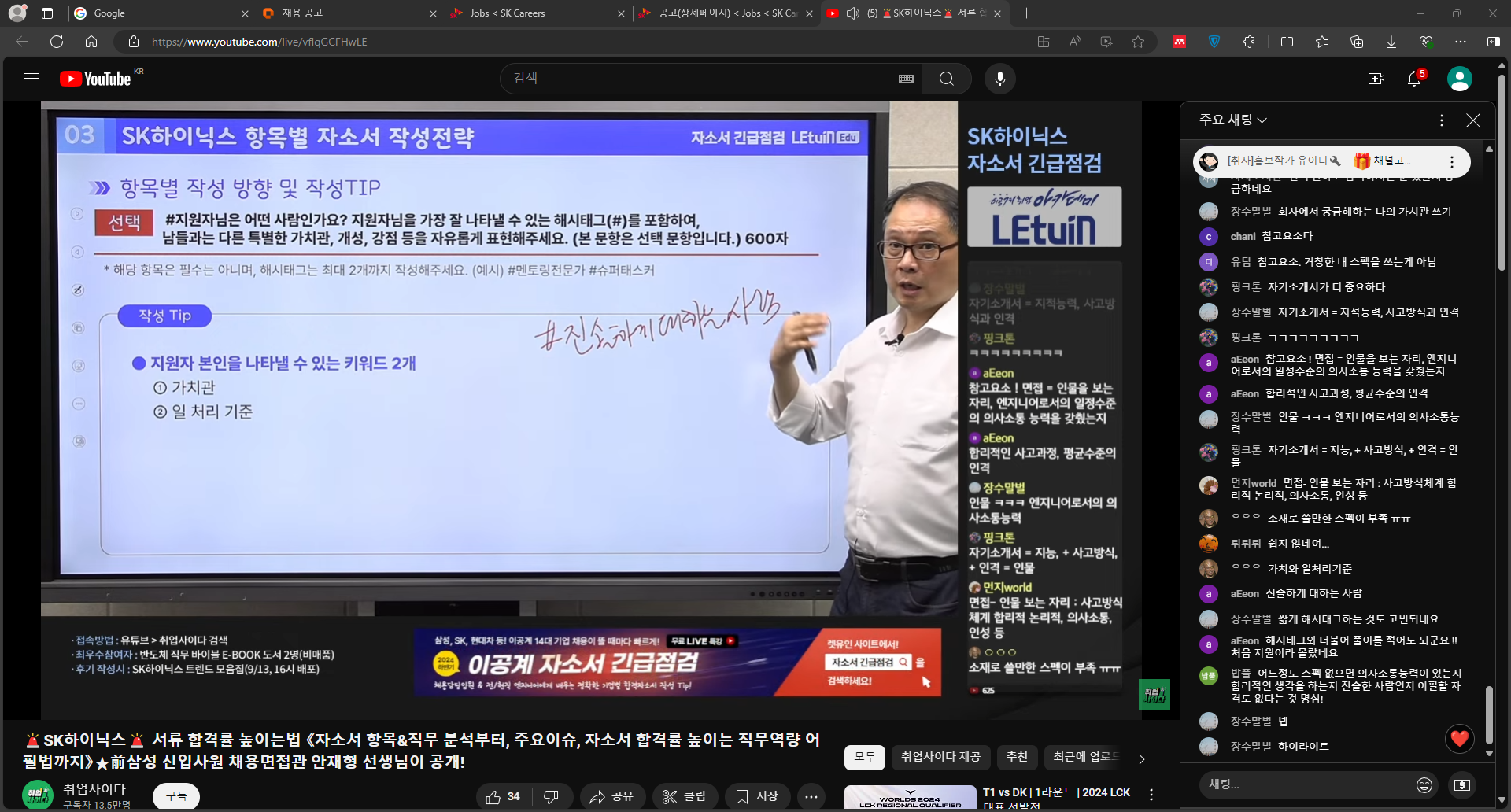The image size is (1511, 812).
Task: Toggle browser sidebar button
Action: click(1494, 42)
